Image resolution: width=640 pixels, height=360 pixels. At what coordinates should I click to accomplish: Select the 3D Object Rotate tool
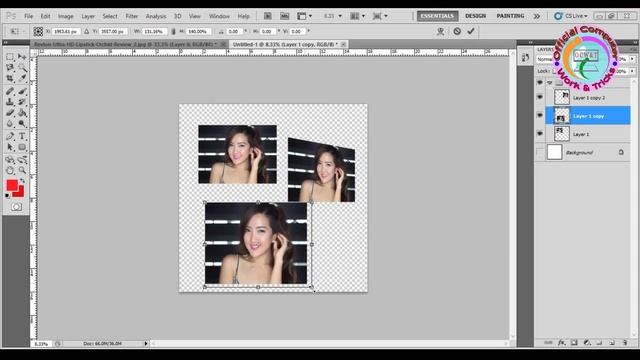click(10, 160)
